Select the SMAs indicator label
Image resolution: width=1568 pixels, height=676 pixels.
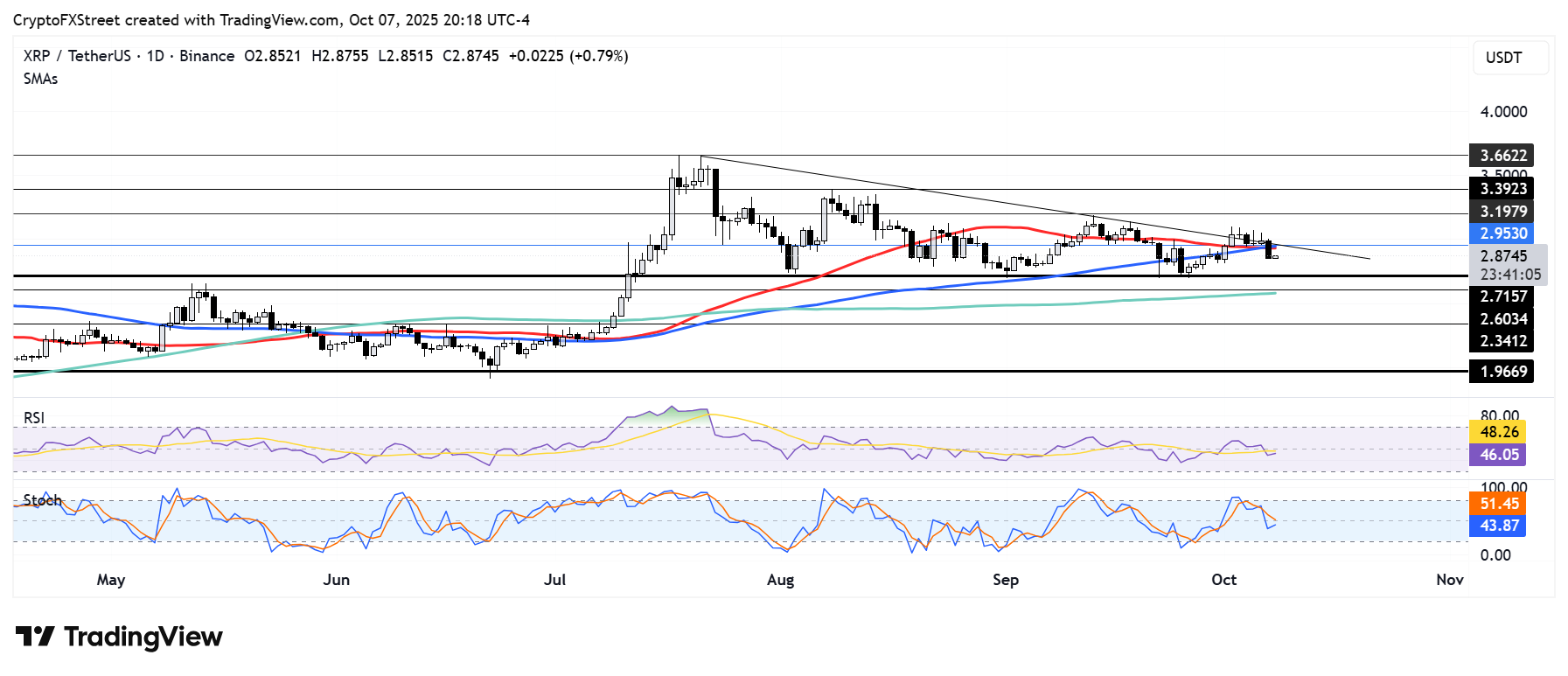point(40,79)
